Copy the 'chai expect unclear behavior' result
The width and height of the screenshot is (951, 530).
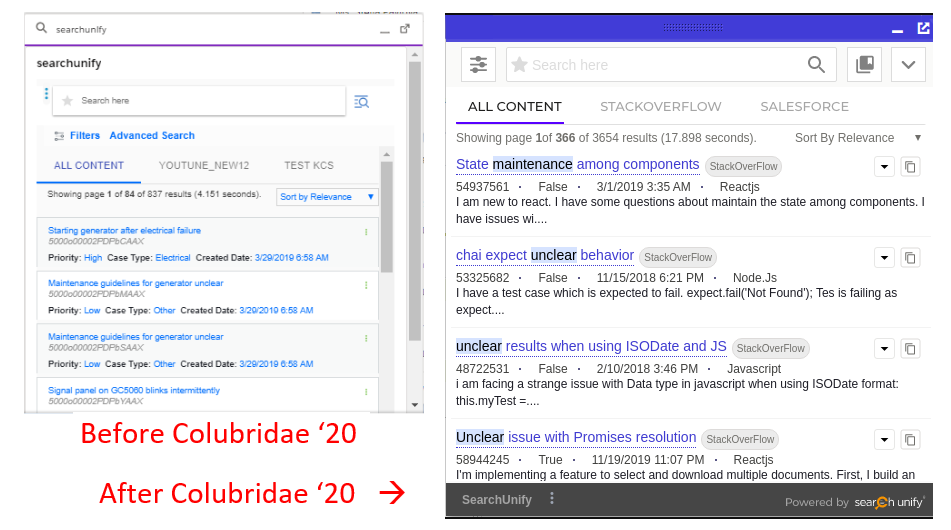tap(910, 258)
